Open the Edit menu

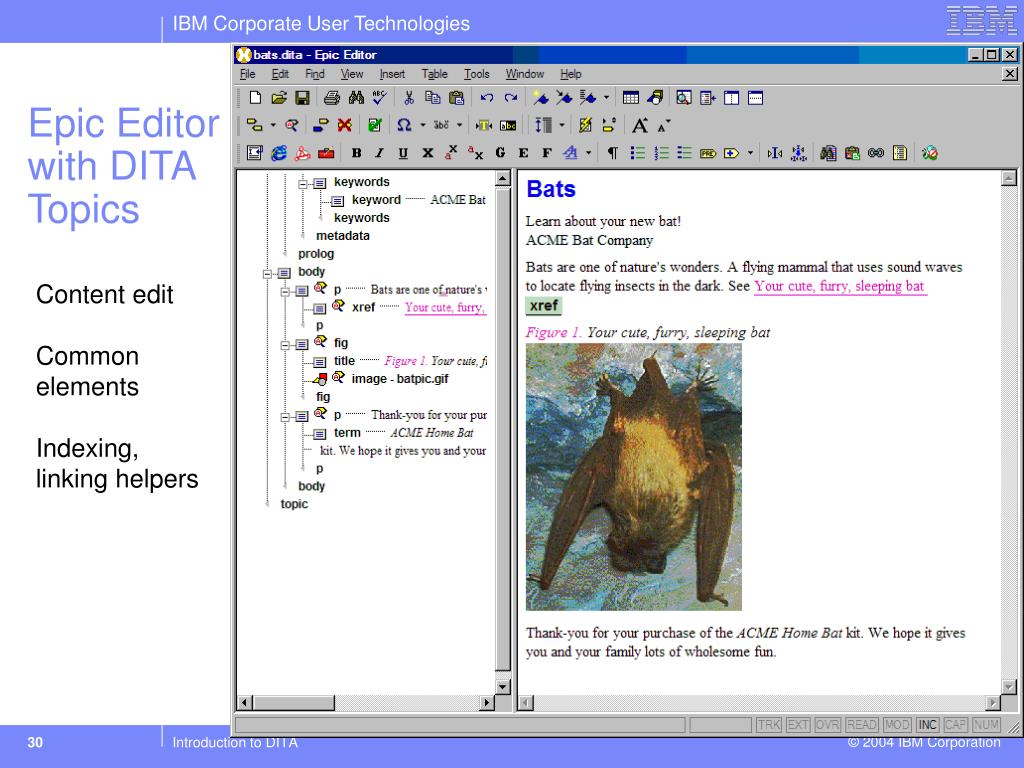tap(280, 74)
